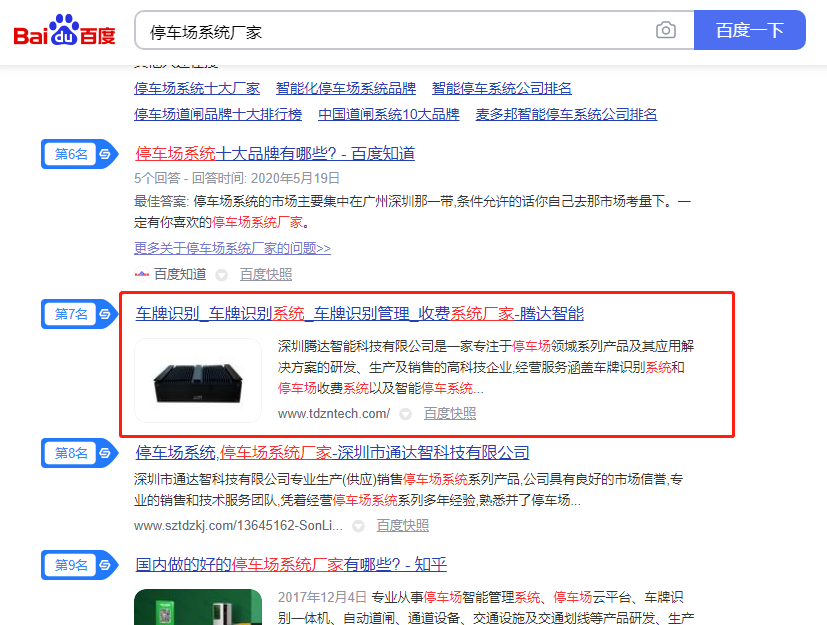Open related search 中国道闸系统10大品牌

(x=389, y=114)
